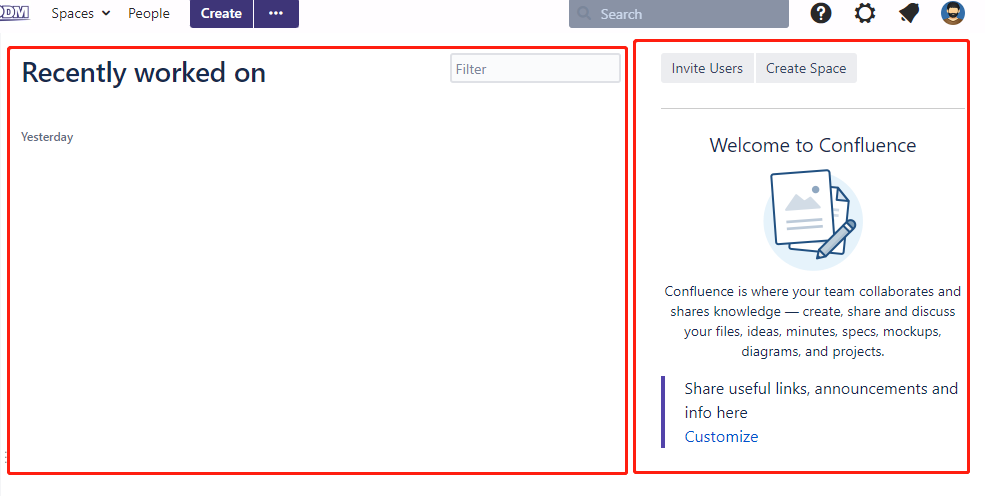This screenshot has height=496, width=985.
Task: Click the Yesterday date label
Action: pyautogui.click(x=47, y=137)
